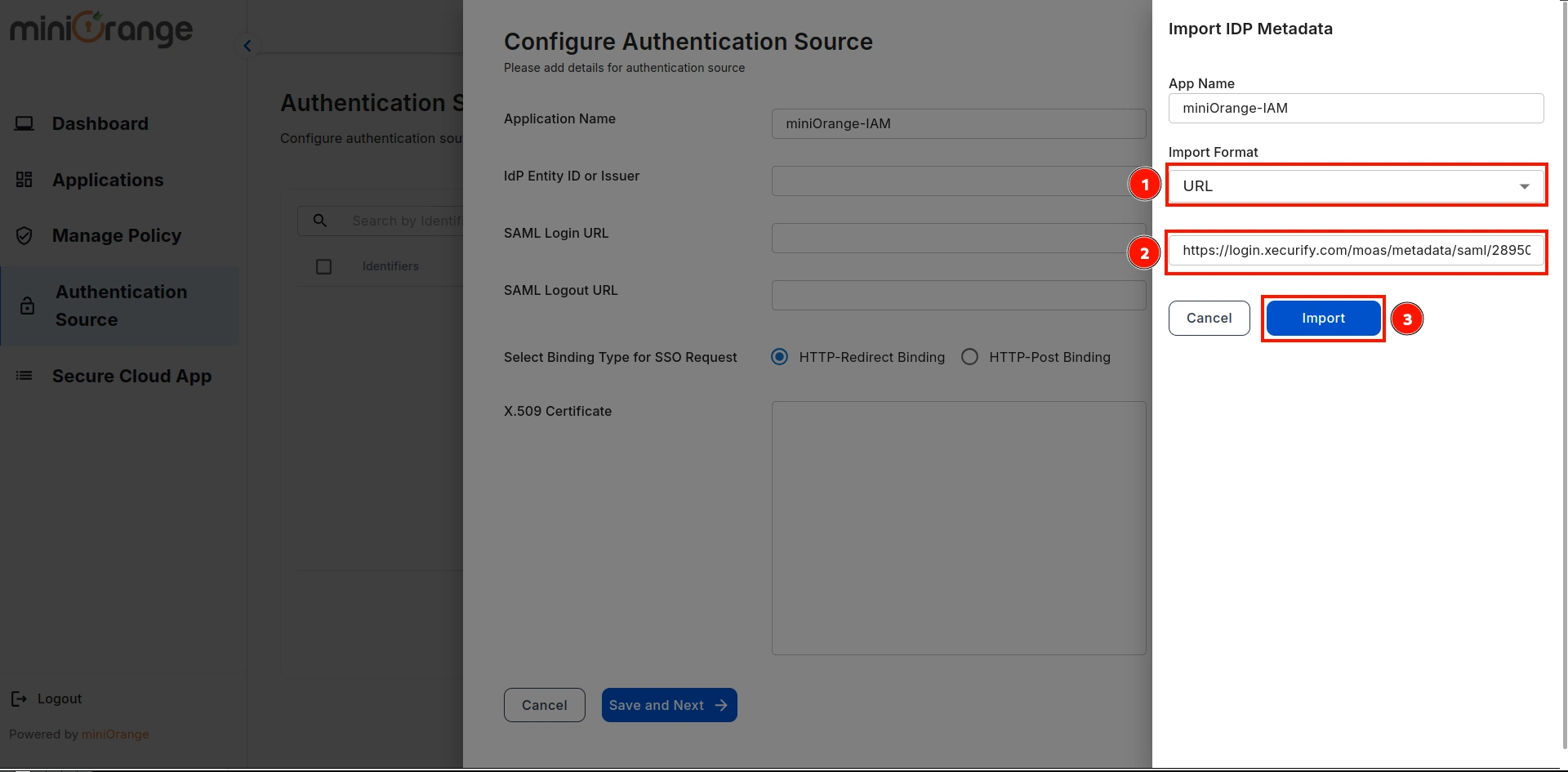Image resolution: width=1568 pixels, height=772 pixels.
Task: Click the Import button
Action: (1323, 318)
